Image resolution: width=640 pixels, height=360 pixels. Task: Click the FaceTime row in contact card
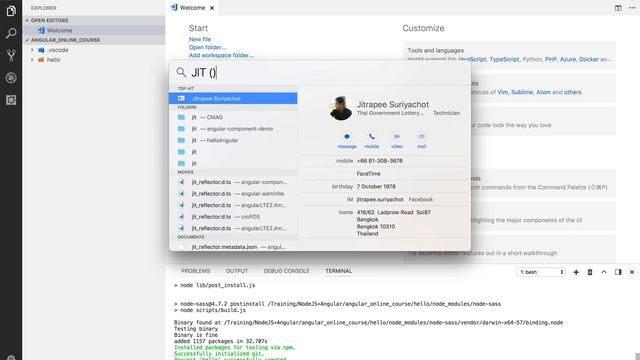369,173
